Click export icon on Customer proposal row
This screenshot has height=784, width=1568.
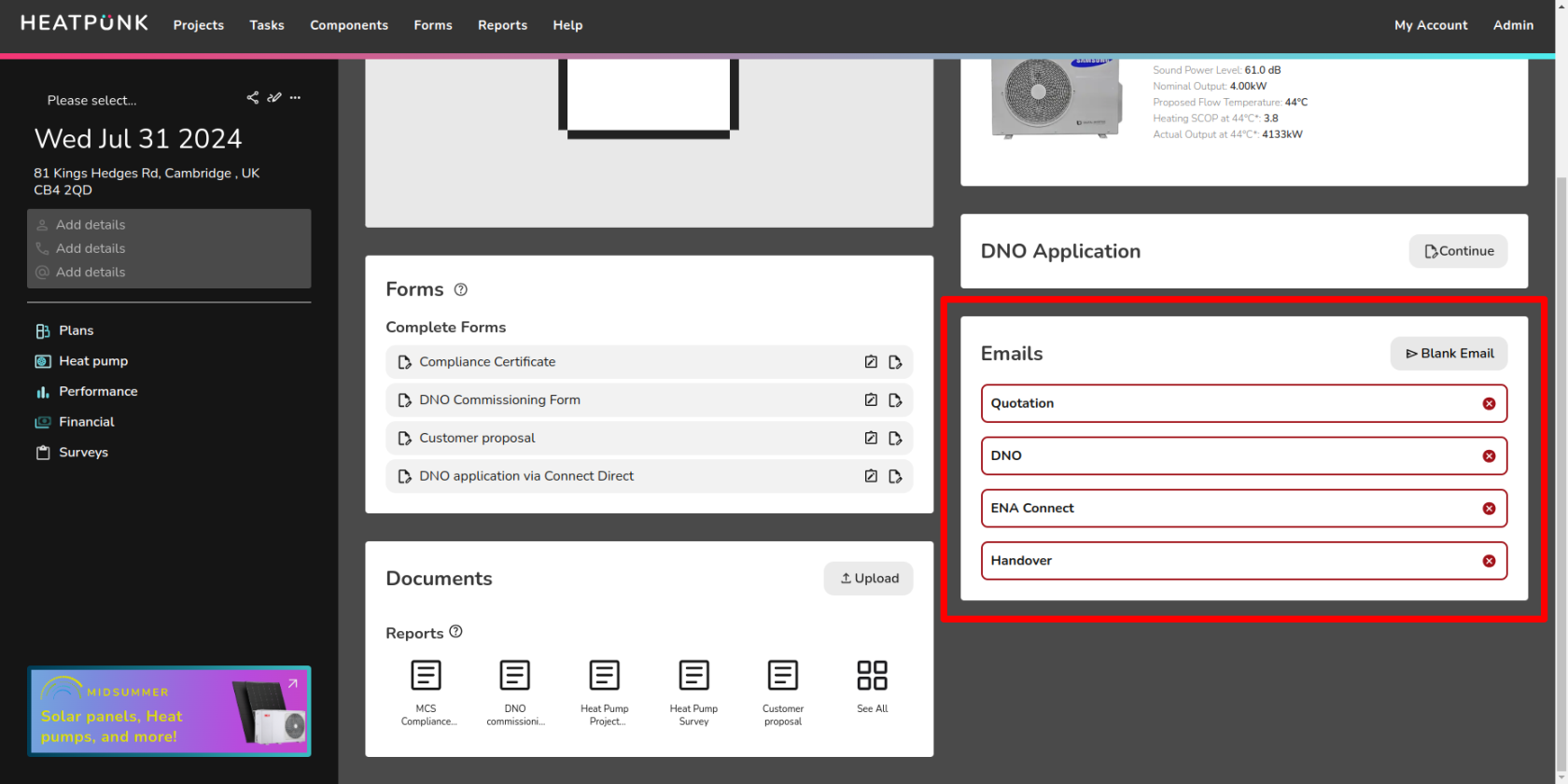pos(895,439)
